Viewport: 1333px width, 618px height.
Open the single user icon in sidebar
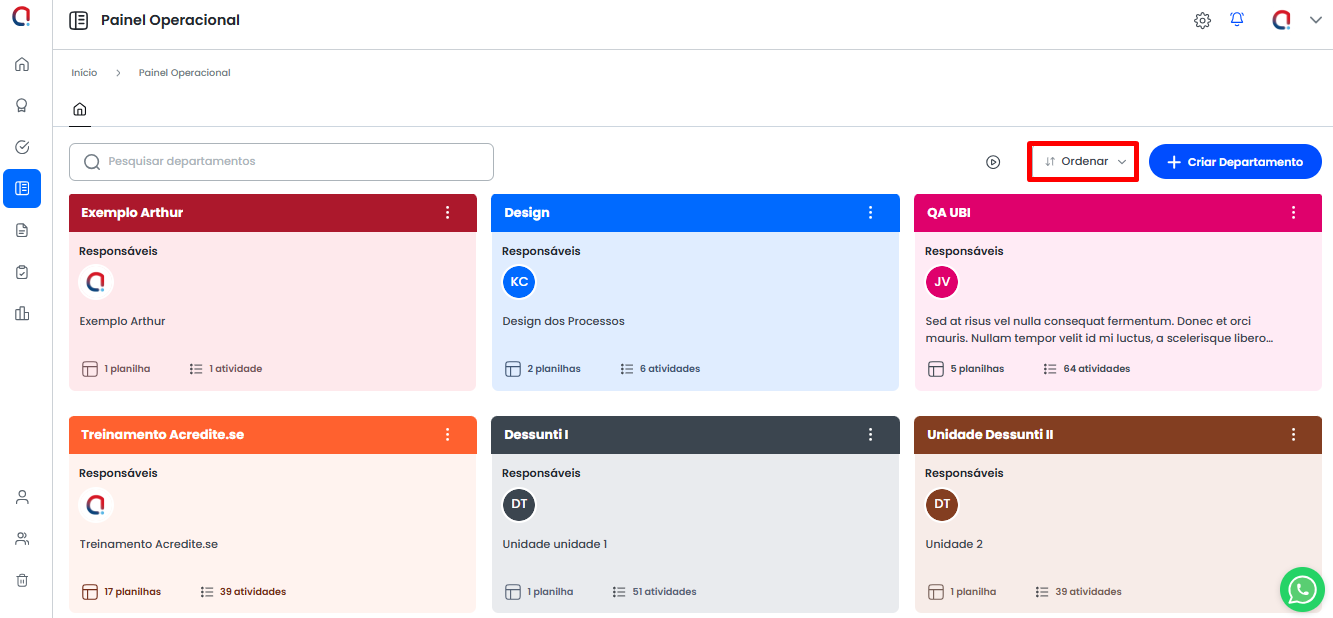click(x=22, y=497)
